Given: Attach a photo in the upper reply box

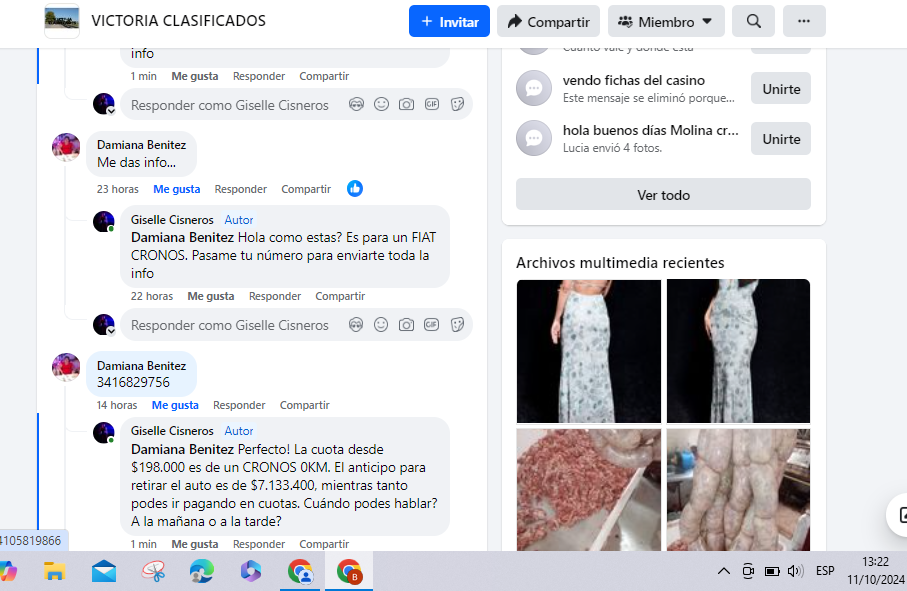Looking at the screenshot, I should [407, 104].
